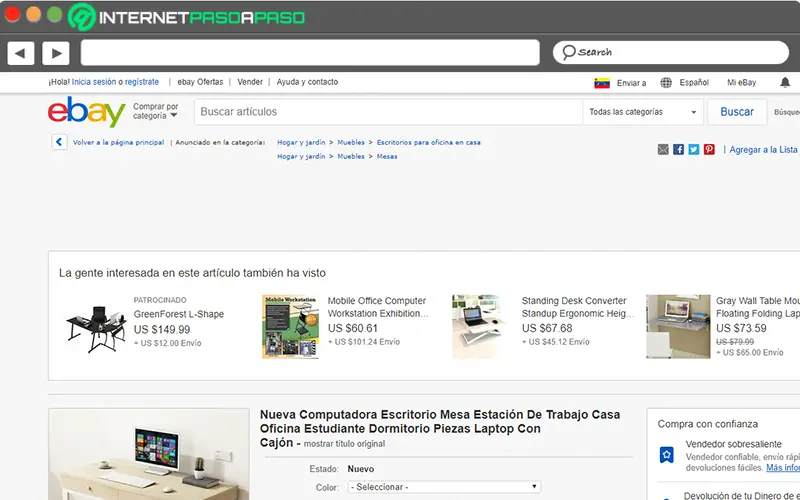Click the browser address bar

point(310,53)
